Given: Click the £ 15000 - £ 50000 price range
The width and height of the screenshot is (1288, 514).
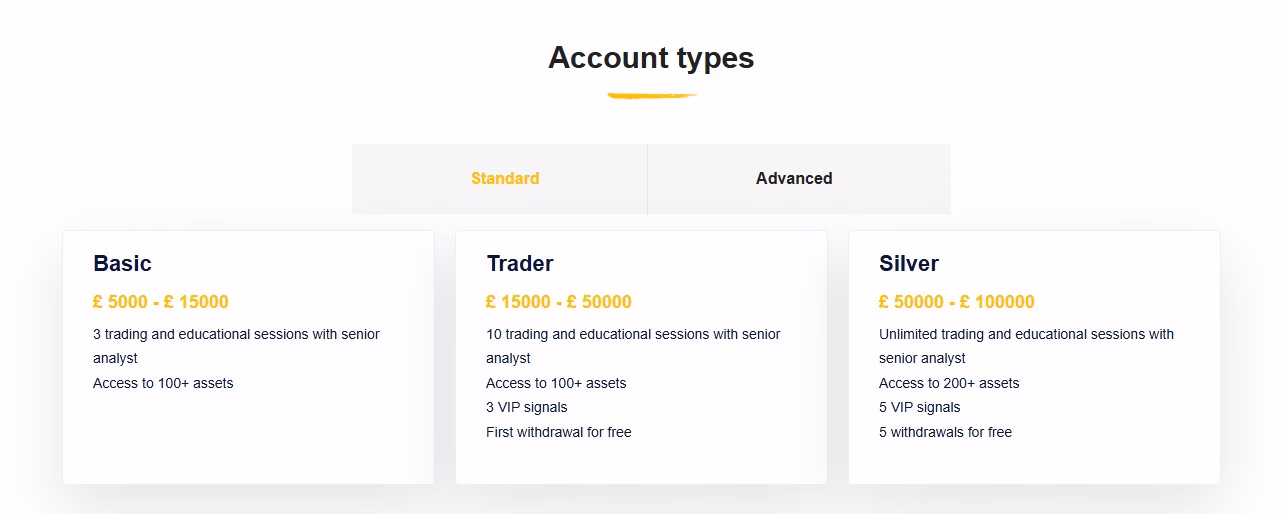Looking at the screenshot, I should 559,302.
